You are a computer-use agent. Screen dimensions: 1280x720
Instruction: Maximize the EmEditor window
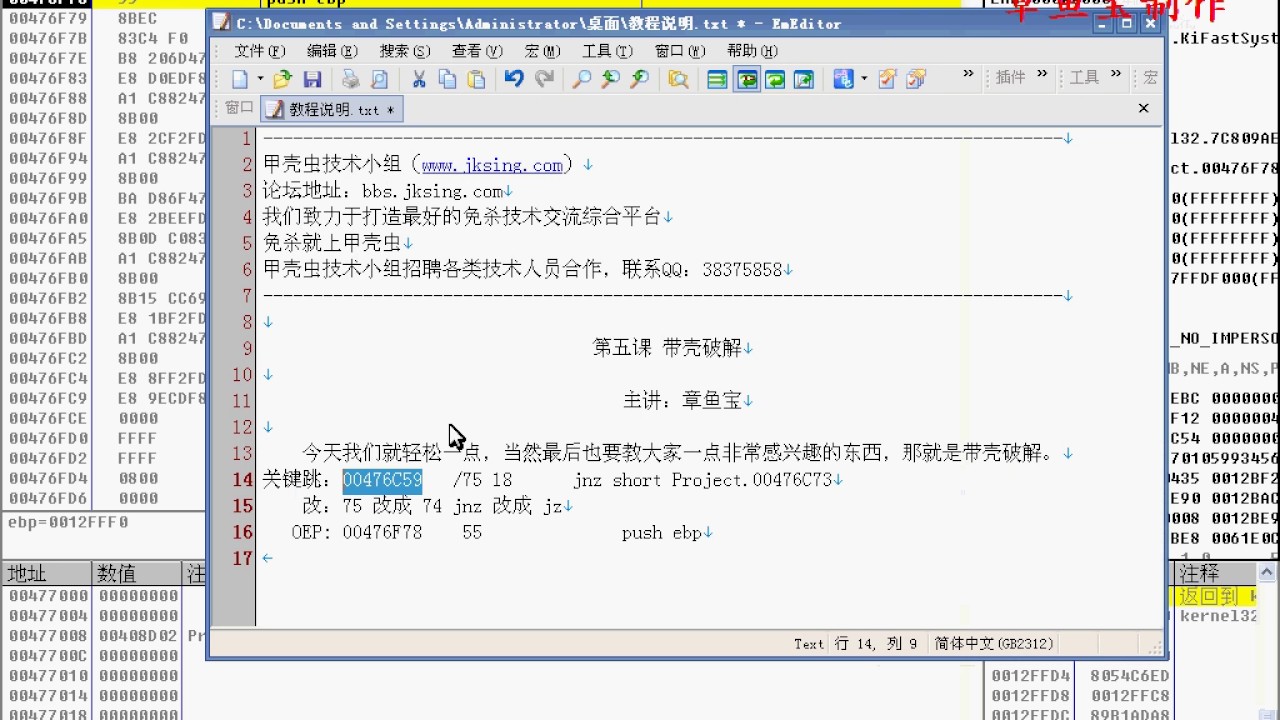(1127, 23)
